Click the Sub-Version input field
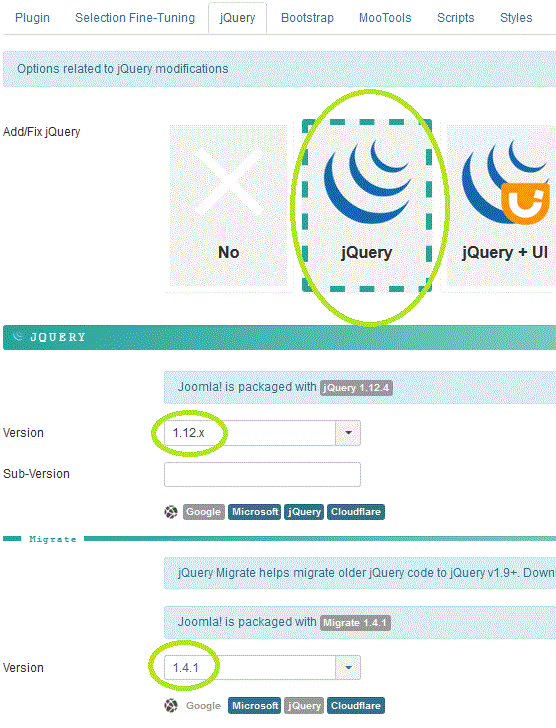This screenshot has width=556, height=728. [x=262, y=474]
